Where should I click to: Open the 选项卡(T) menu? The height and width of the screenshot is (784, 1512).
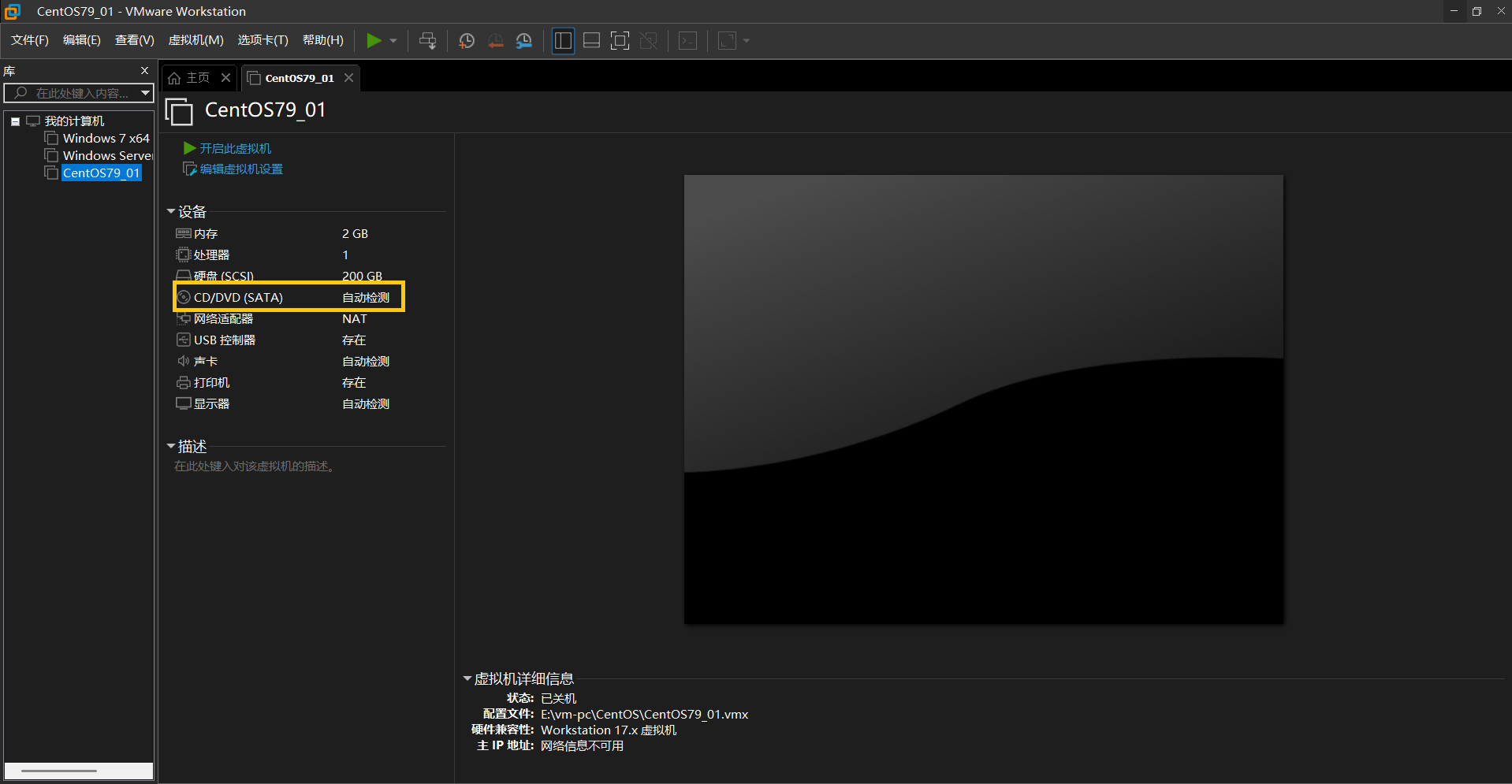[263, 40]
